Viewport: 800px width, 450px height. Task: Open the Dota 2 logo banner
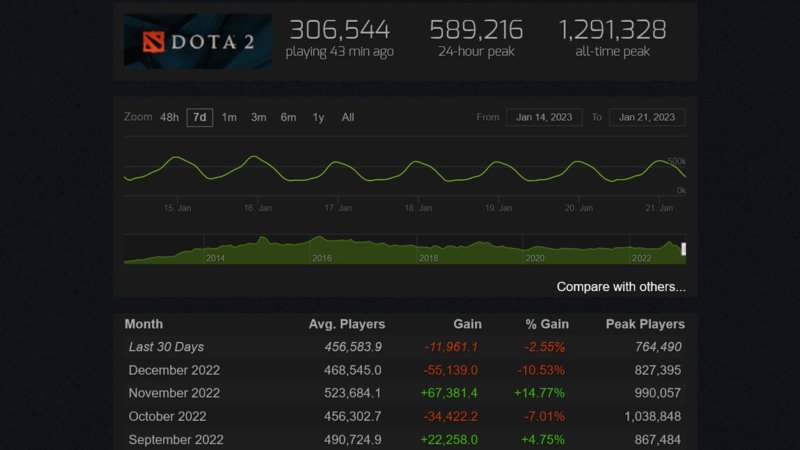pos(197,41)
